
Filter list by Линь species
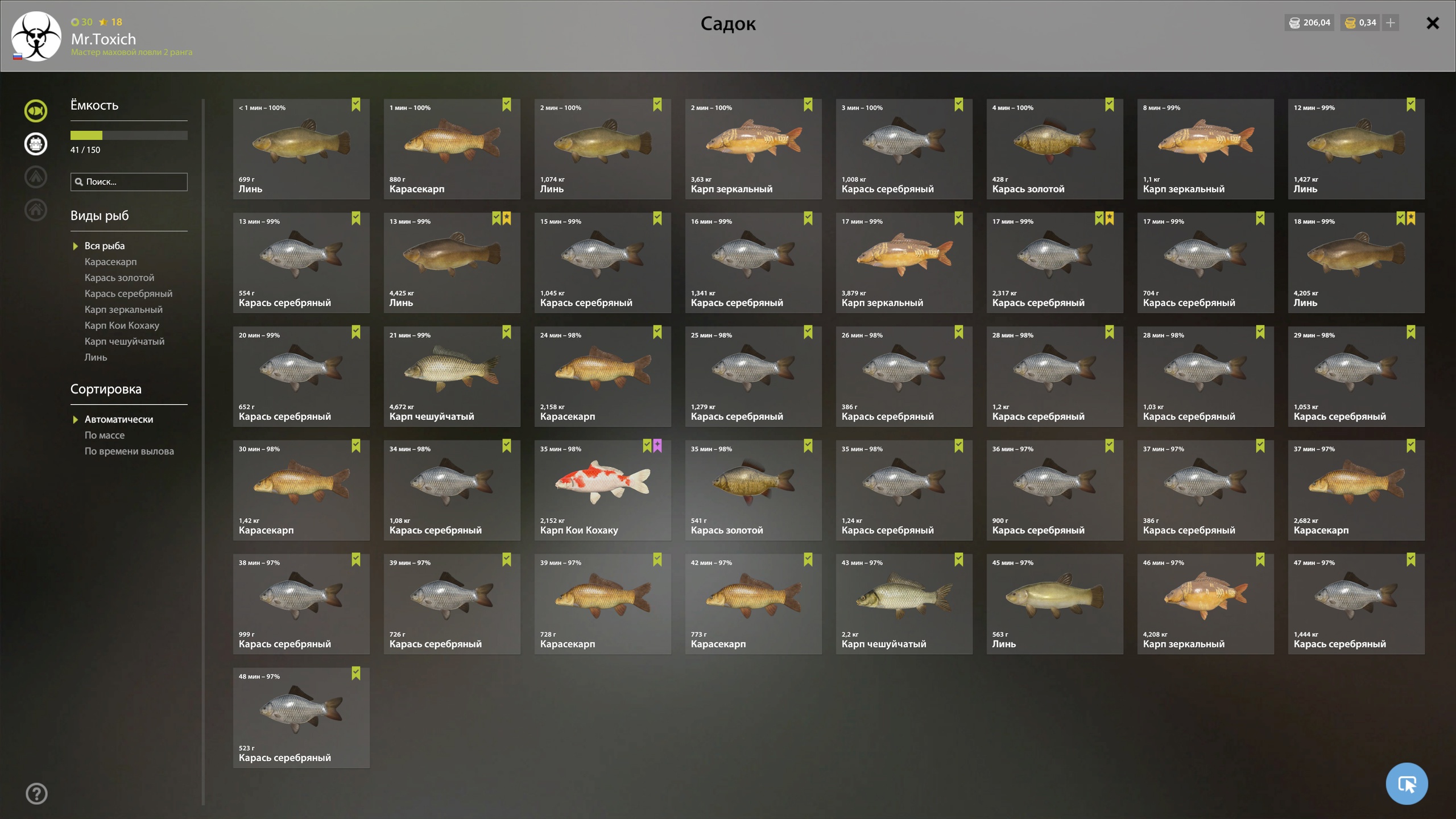pos(96,357)
